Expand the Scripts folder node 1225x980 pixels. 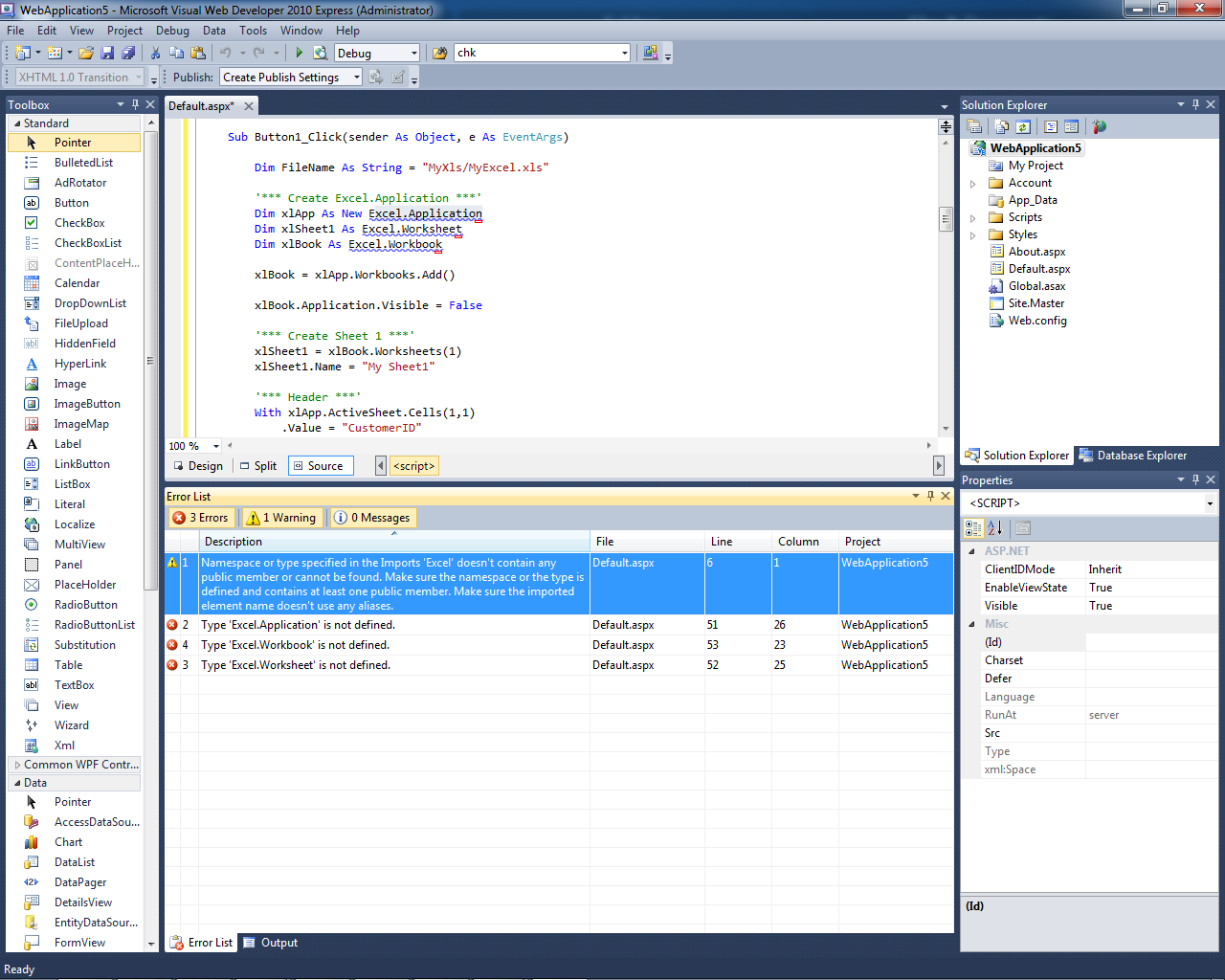coord(973,218)
